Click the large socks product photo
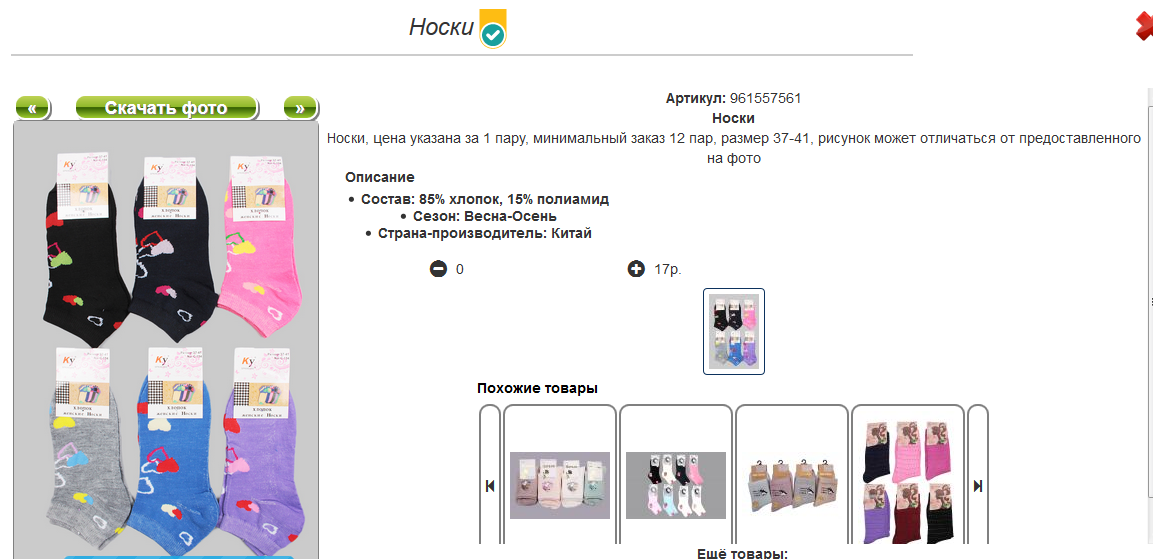The height and width of the screenshot is (559, 1153). click(x=166, y=338)
